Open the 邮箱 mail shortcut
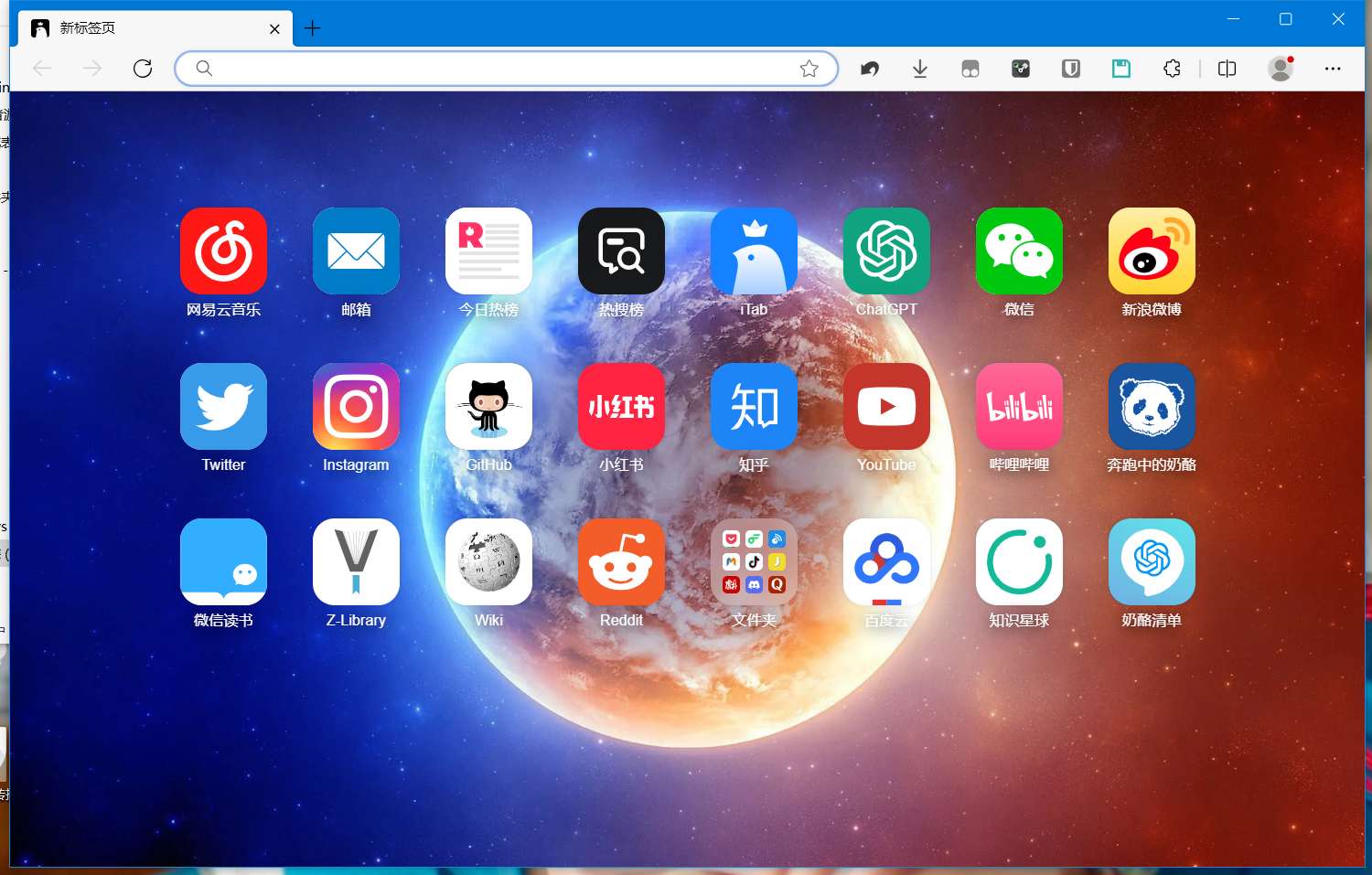The height and width of the screenshot is (875, 1372). click(x=356, y=251)
